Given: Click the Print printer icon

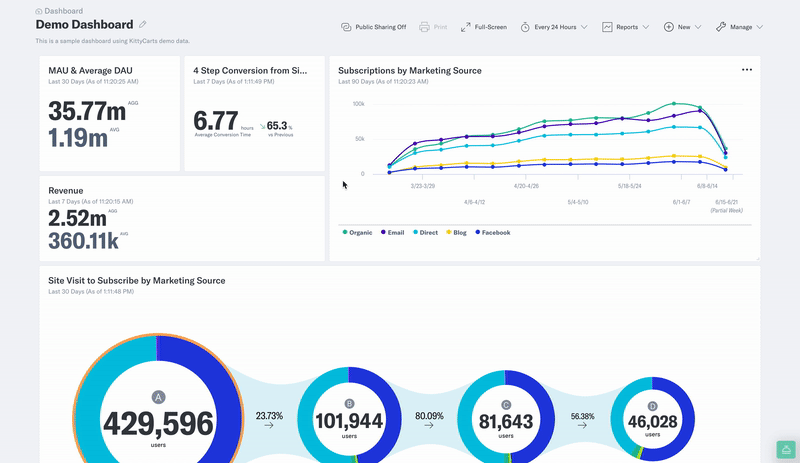Looking at the screenshot, I should click(424, 27).
